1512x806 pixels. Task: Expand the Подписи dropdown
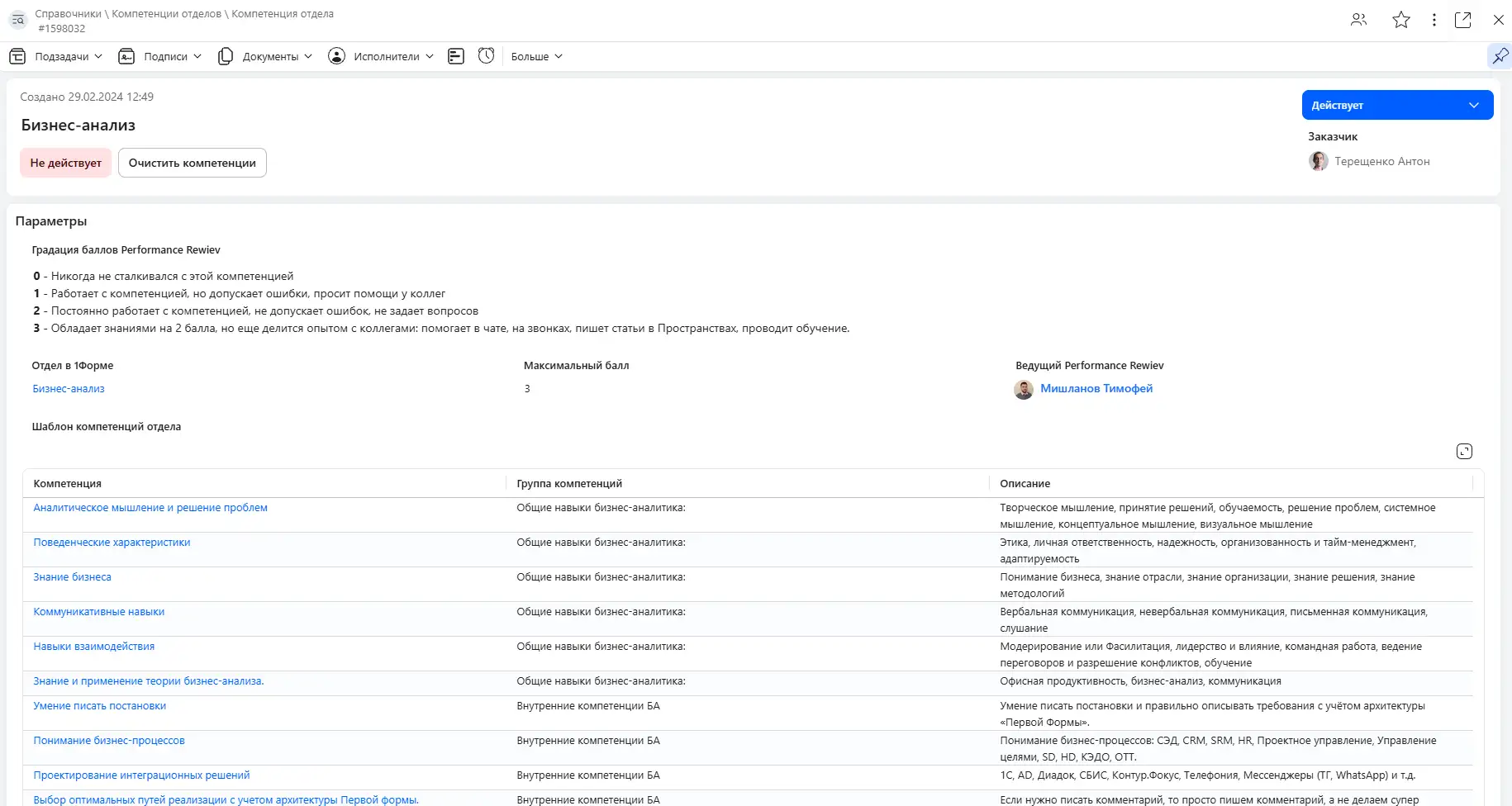(x=173, y=56)
